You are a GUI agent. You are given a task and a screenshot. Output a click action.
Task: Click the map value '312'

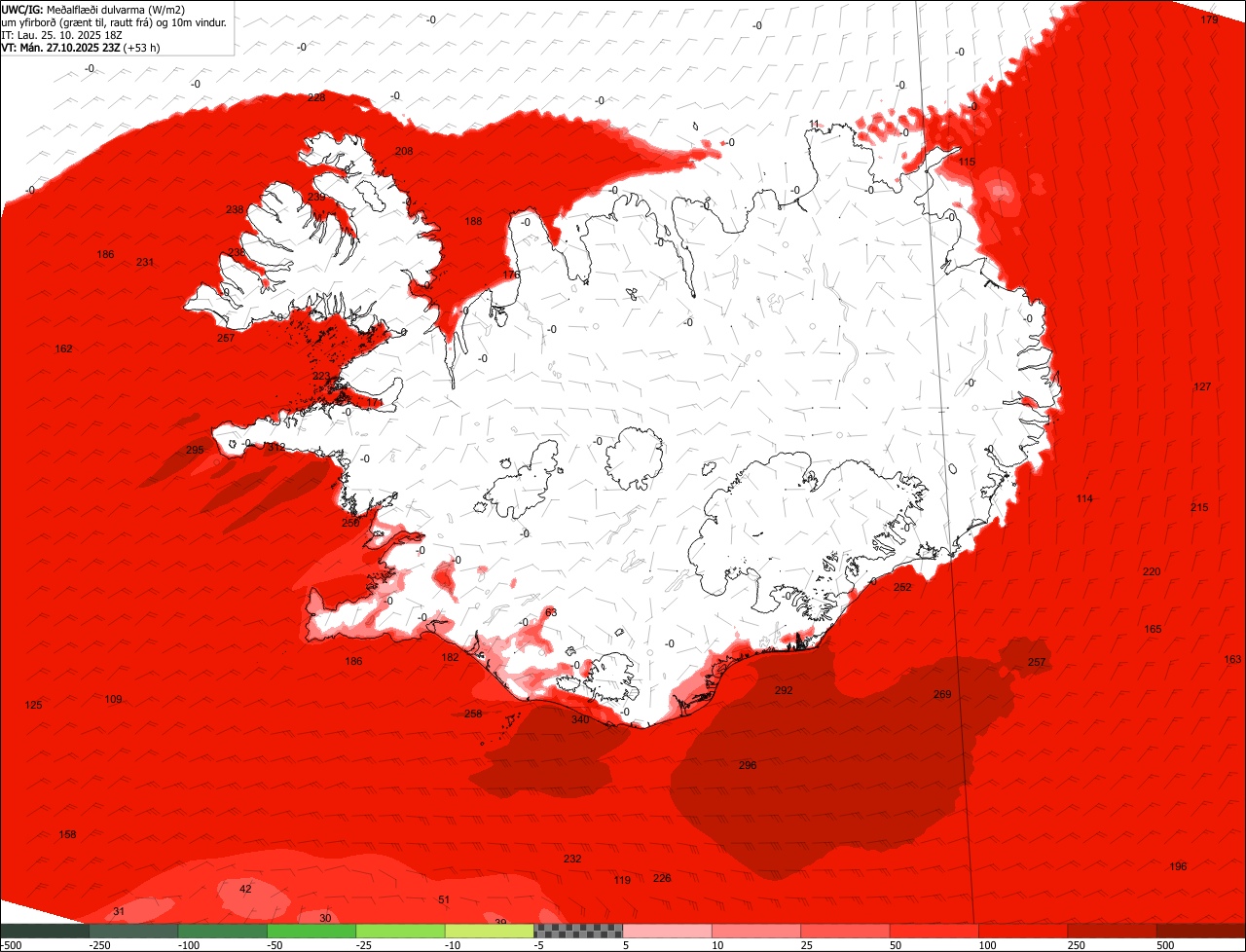click(x=276, y=447)
